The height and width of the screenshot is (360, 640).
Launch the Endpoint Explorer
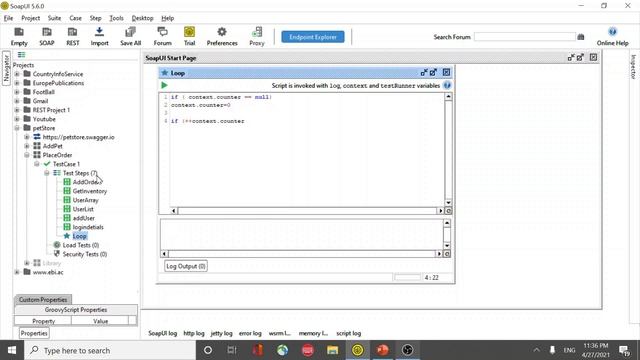pos(313,37)
